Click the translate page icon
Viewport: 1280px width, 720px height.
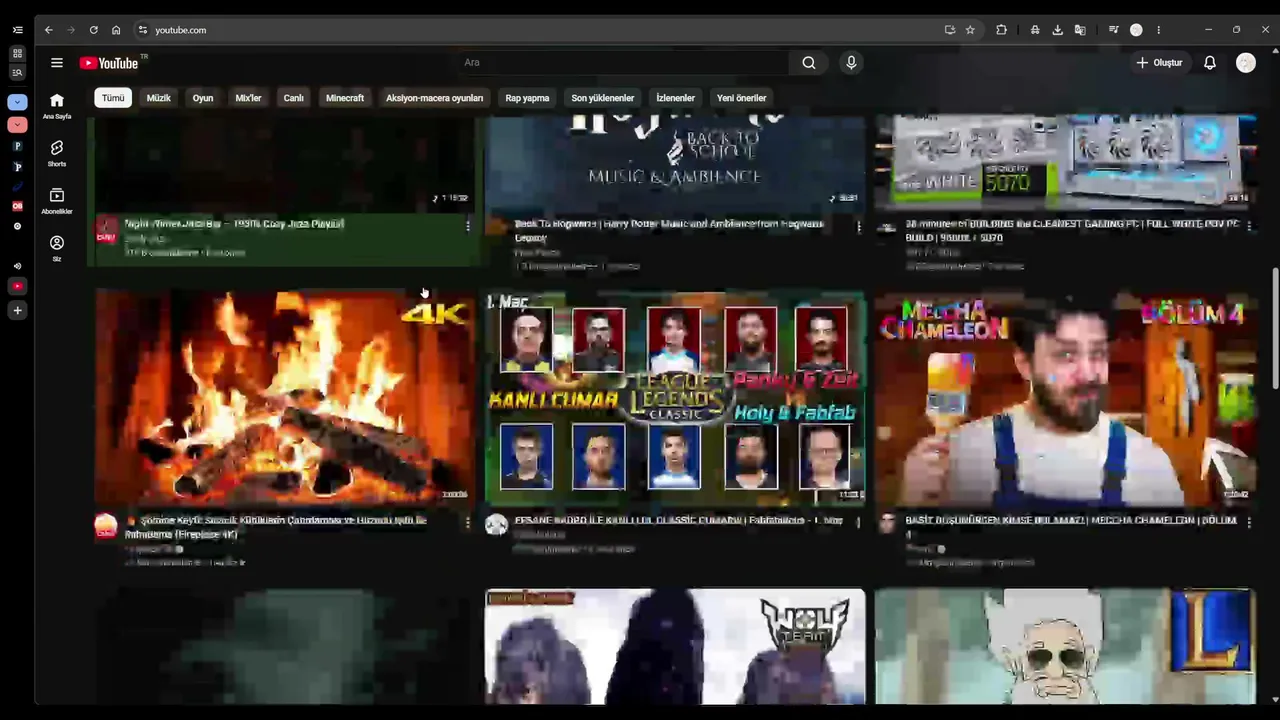pyautogui.click(x=1080, y=30)
